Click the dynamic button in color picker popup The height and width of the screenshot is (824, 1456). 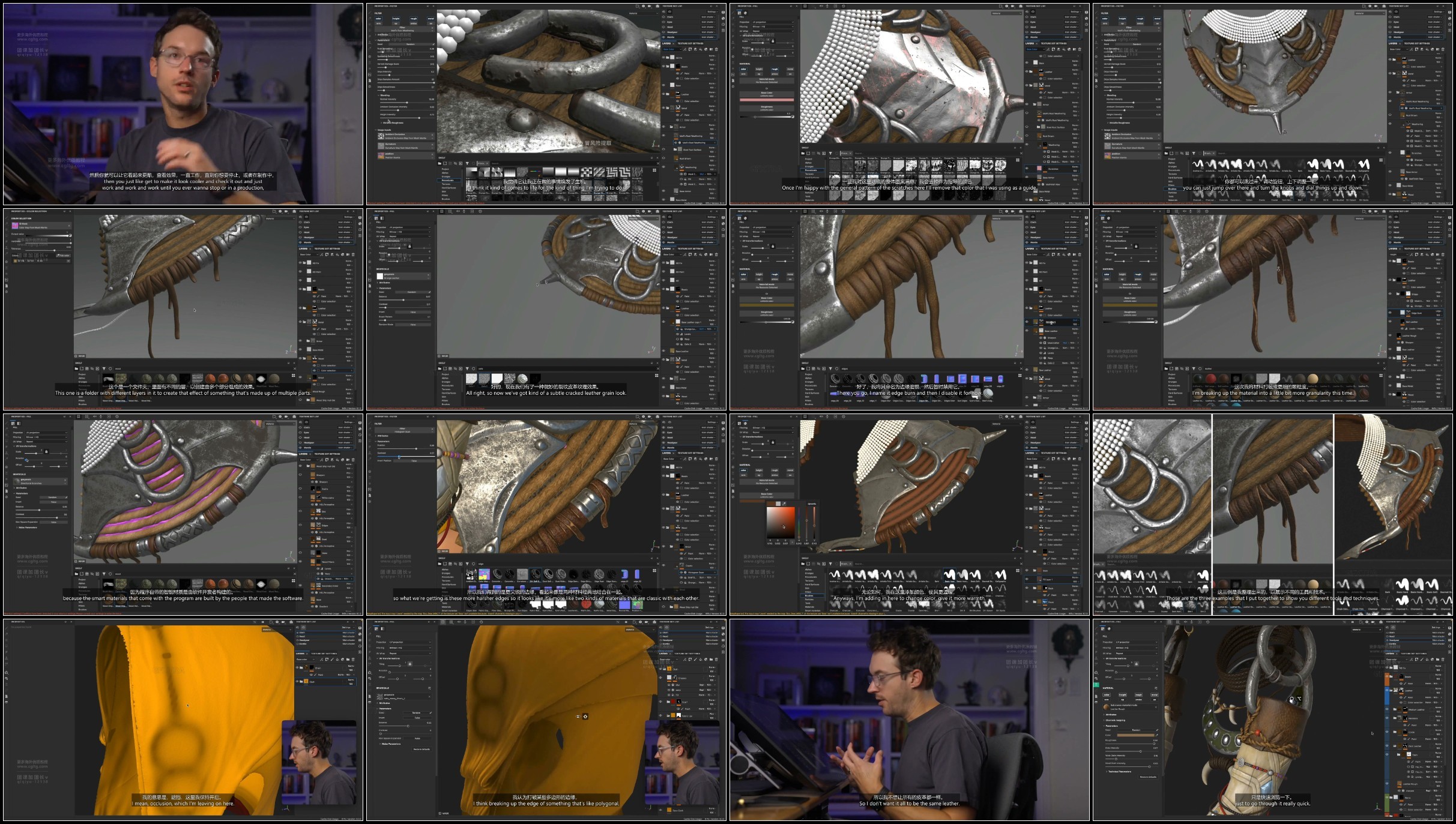coord(811,504)
